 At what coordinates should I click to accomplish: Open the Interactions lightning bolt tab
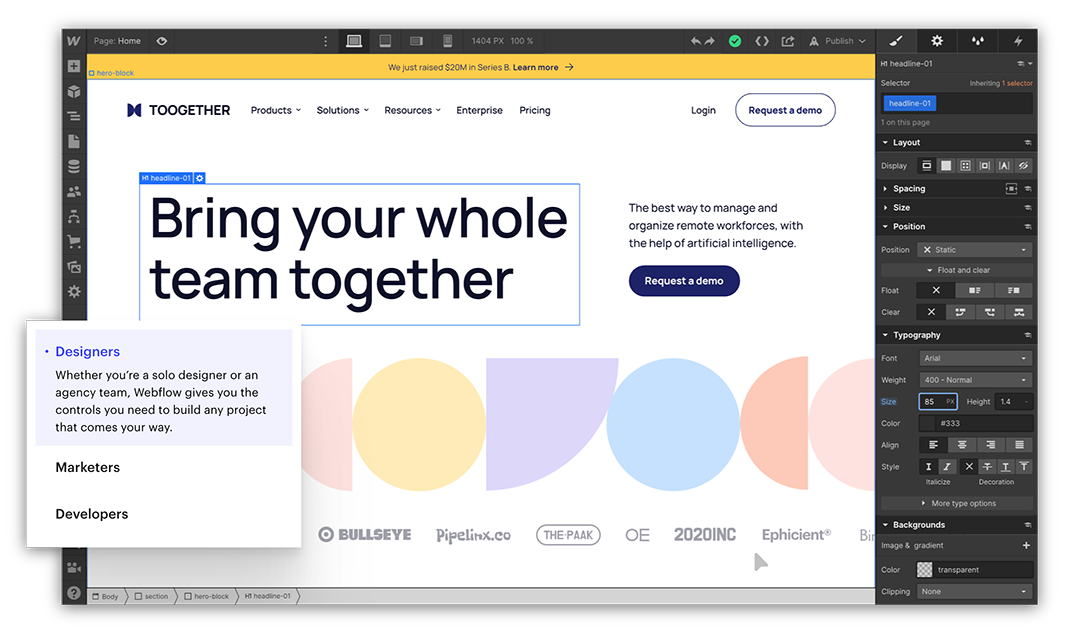pos(1018,41)
